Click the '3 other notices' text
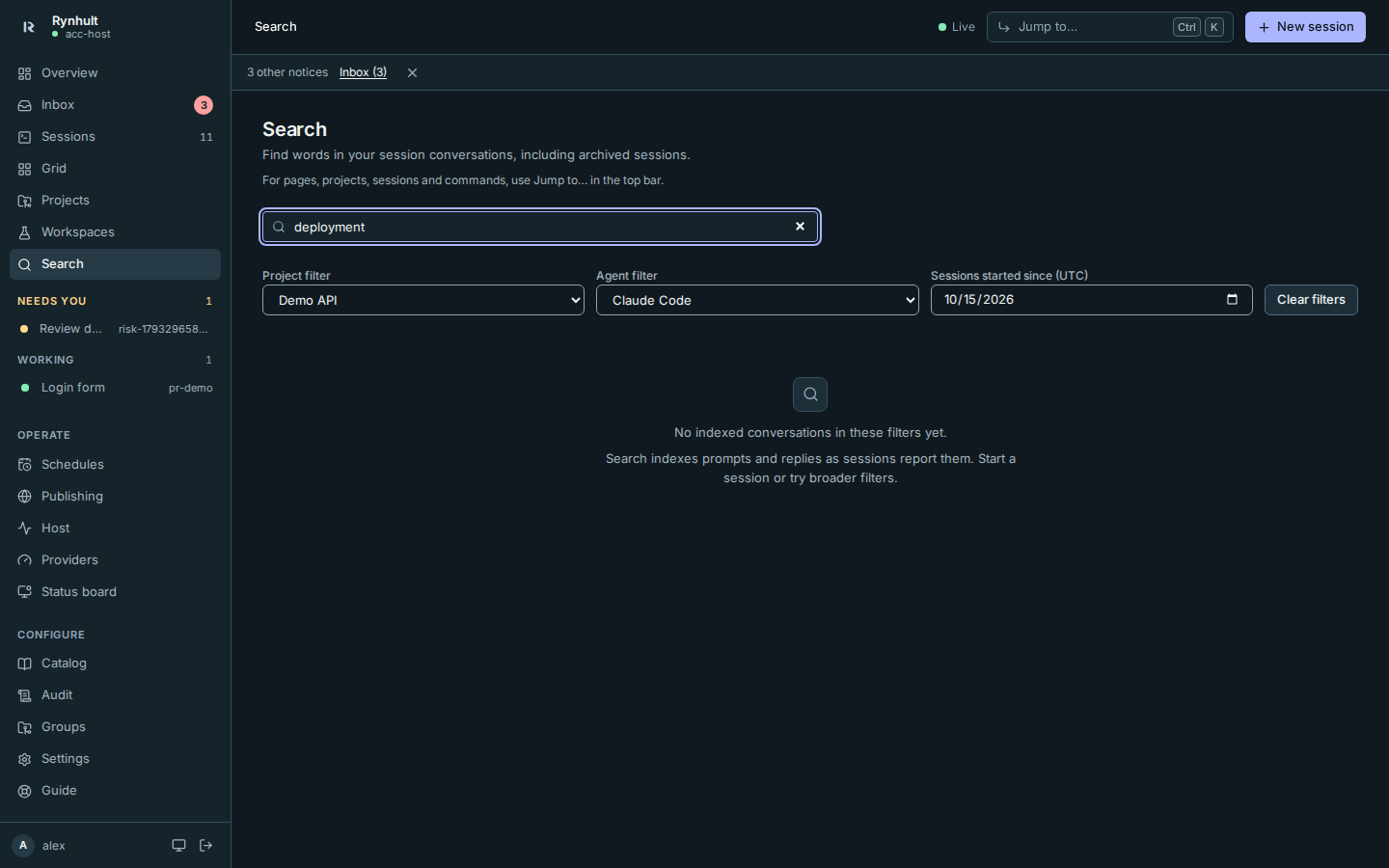This screenshot has width=1389, height=868. pyautogui.click(x=287, y=72)
